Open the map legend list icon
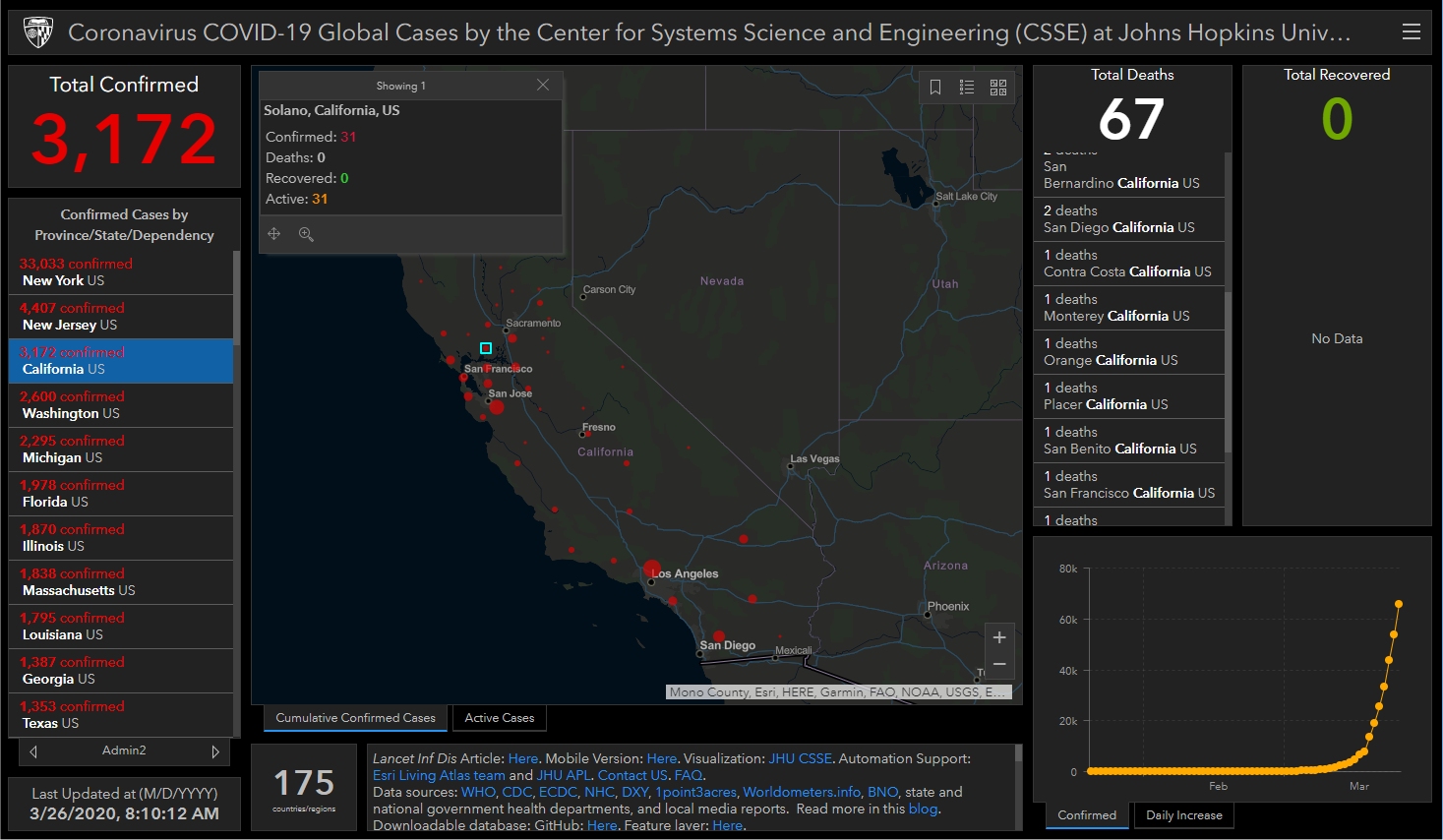 [967, 88]
